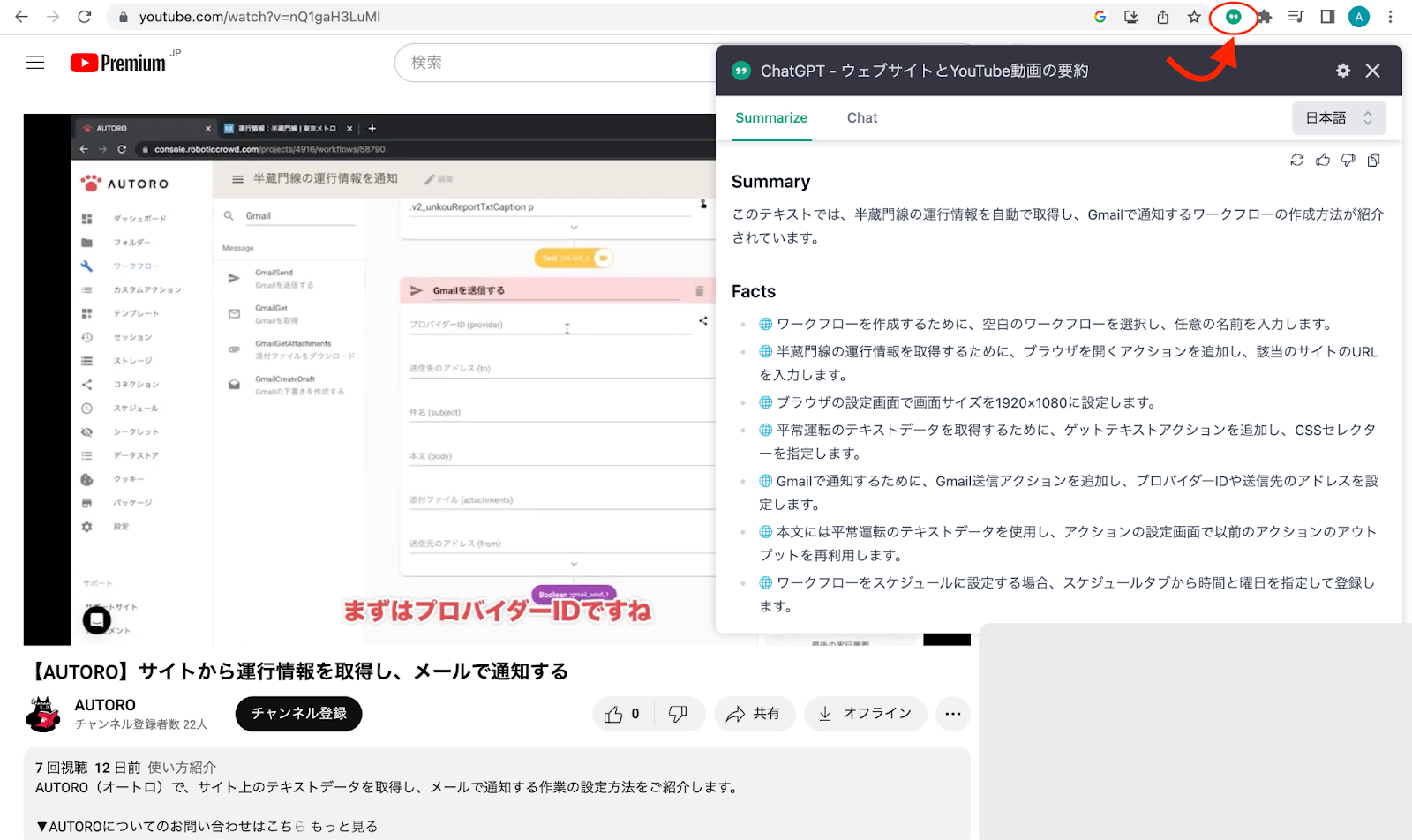Click the browser address bar URL

[259, 17]
